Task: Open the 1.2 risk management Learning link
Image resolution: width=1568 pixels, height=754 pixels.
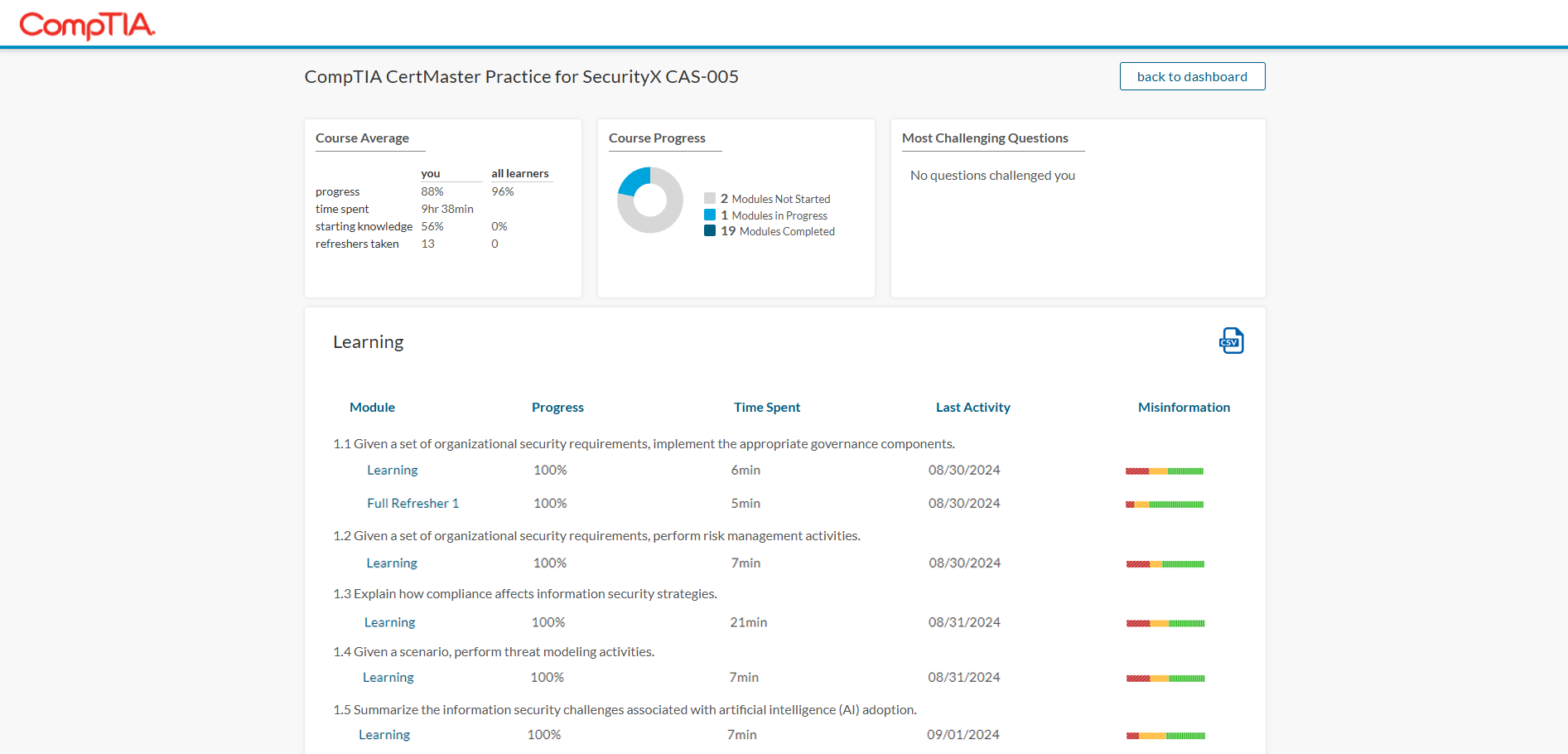Action: [392, 563]
